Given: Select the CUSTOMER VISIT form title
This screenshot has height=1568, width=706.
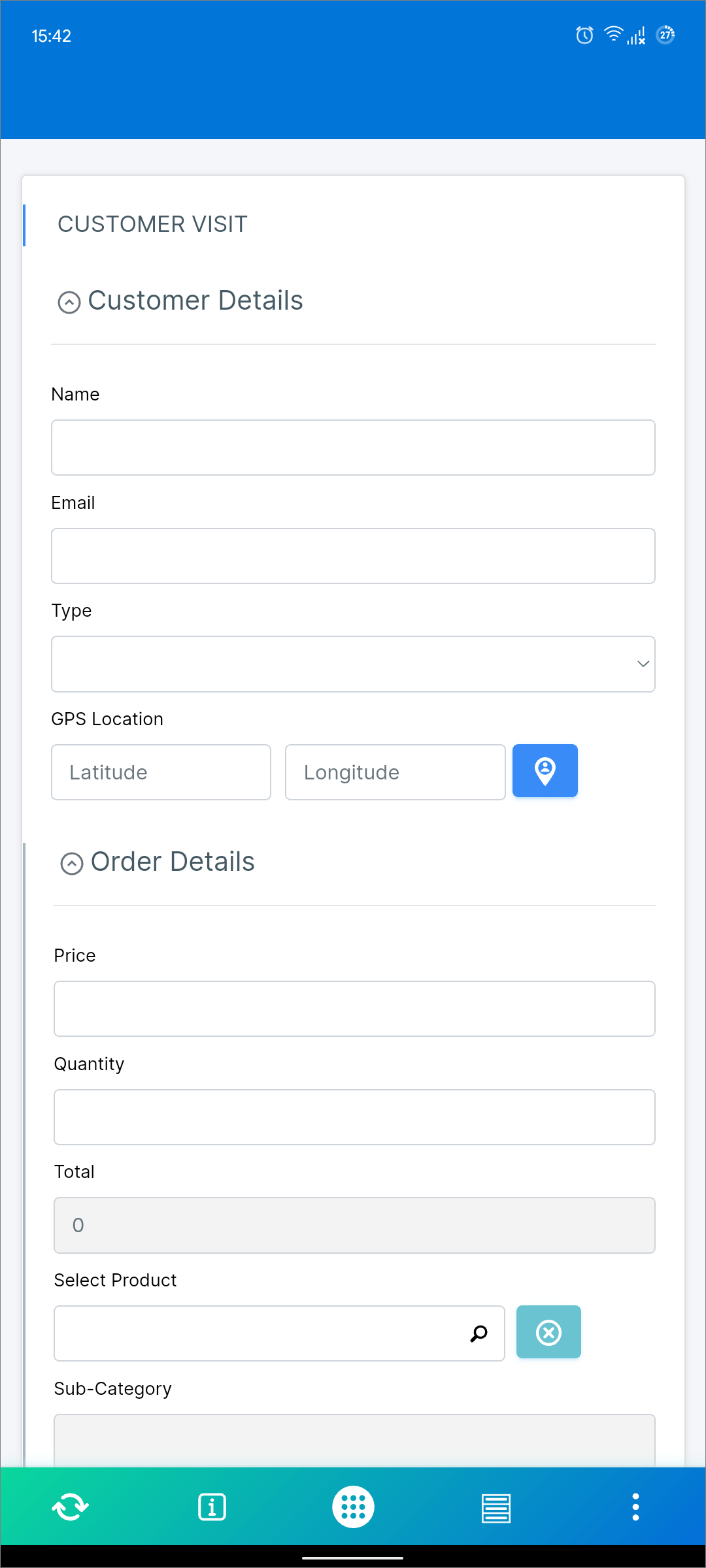Looking at the screenshot, I should pos(152,224).
